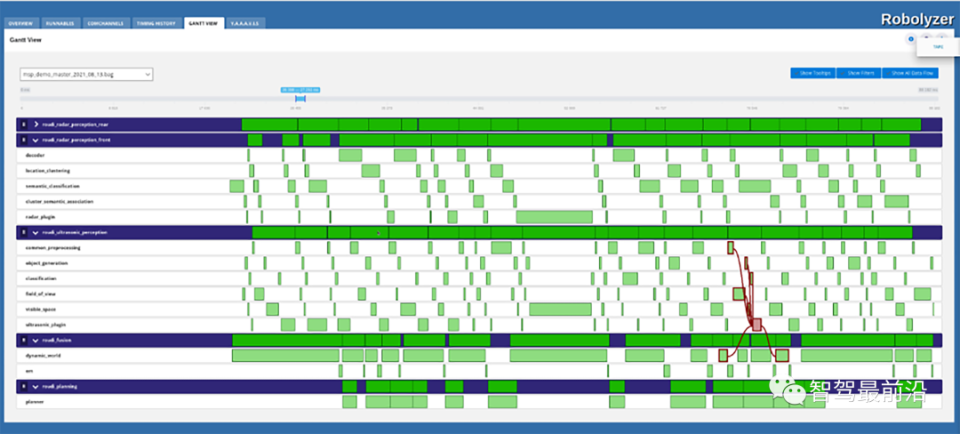Select the classification row label
Image resolution: width=960 pixels, height=434 pixels.
coord(41,279)
